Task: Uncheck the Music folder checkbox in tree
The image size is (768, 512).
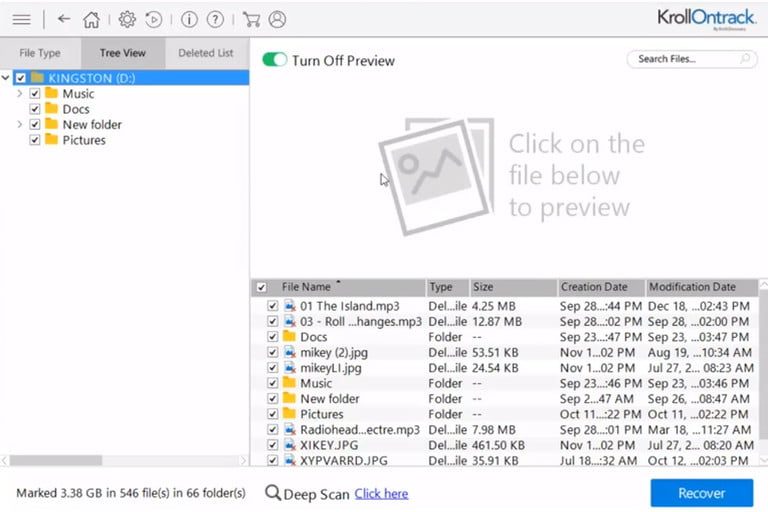Action: [x=35, y=94]
